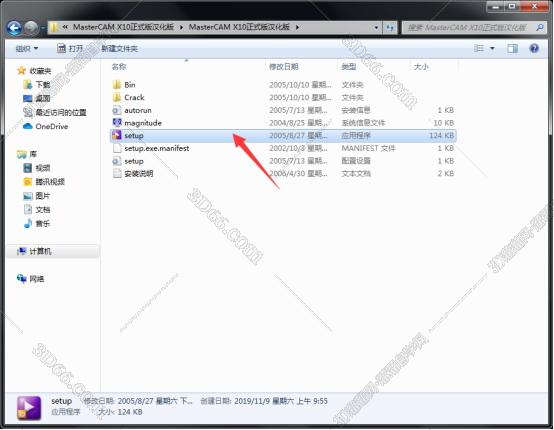This screenshot has width=554, height=430.
Task: Open 文档 library in sidebar
Action: [37, 210]
